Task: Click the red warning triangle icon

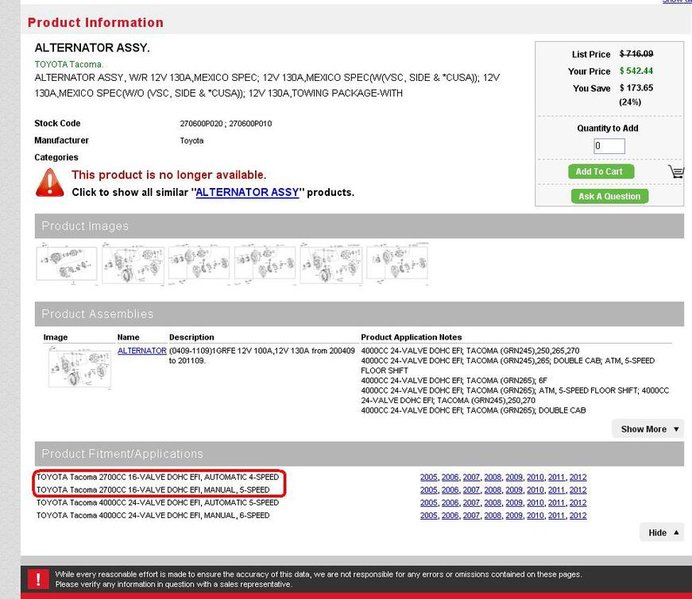Action: pos(49,182)
